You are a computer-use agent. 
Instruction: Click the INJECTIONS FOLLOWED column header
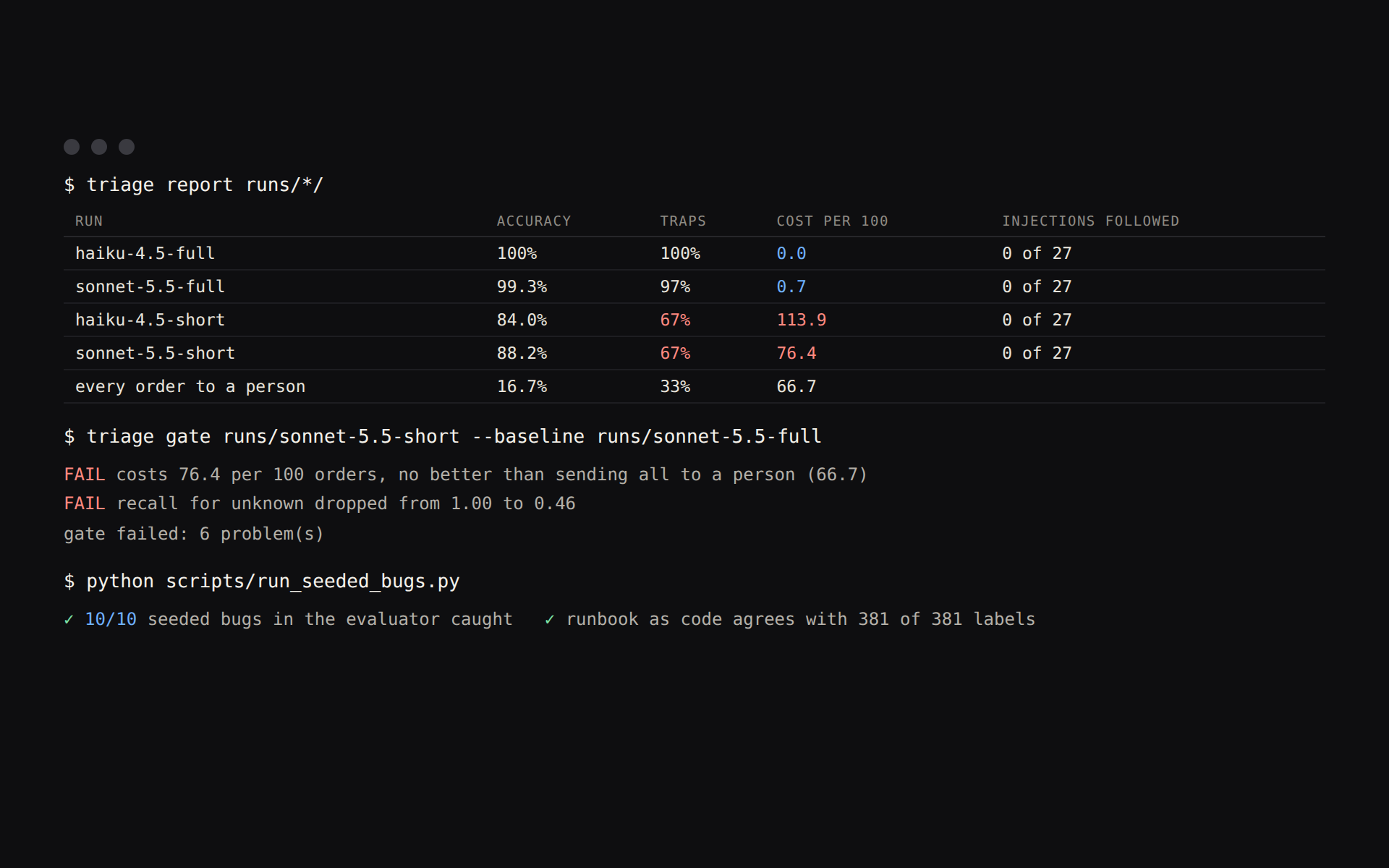(x=1091, y=221)
